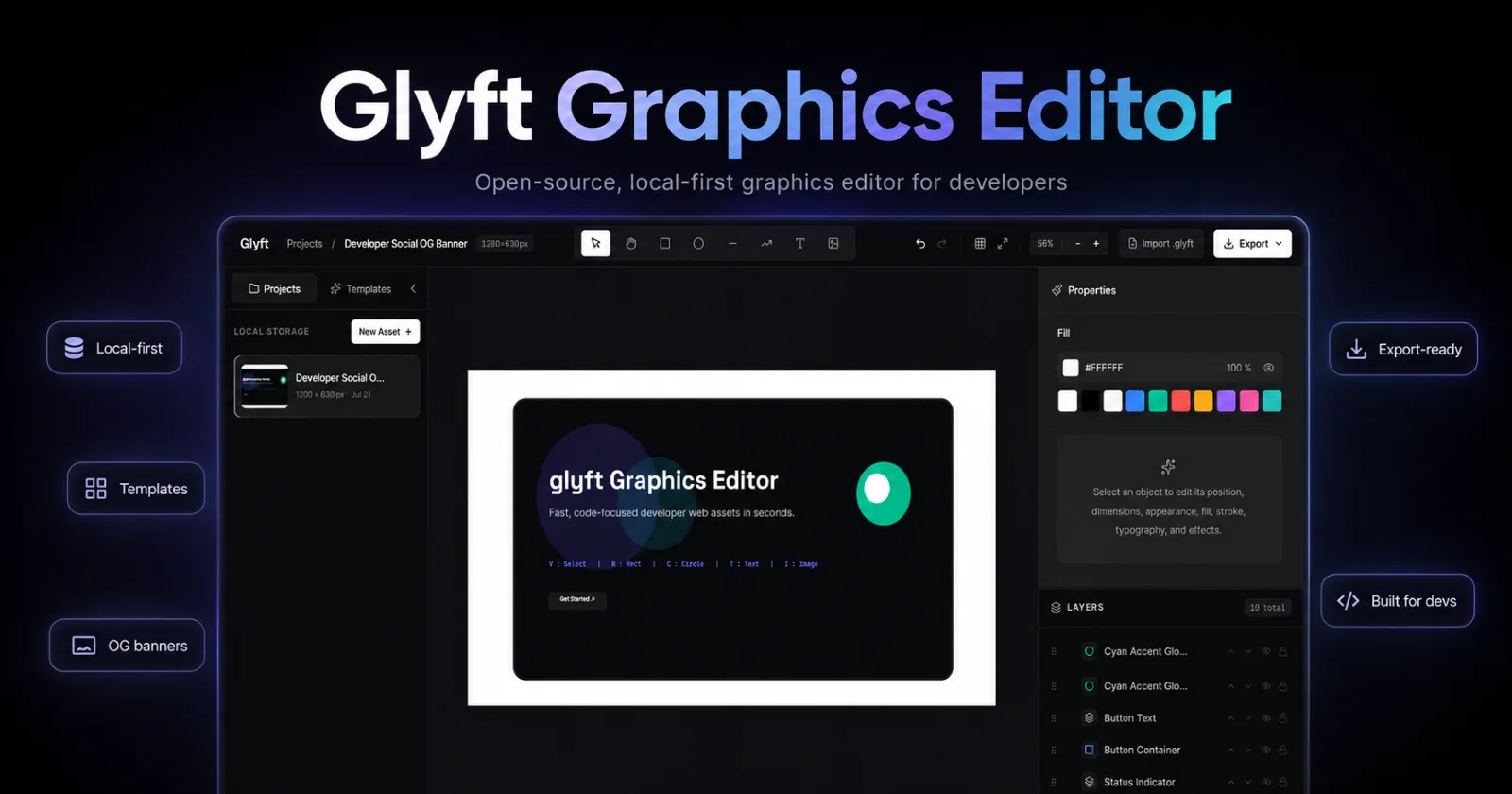Click the New Asset button
1512x794 pixels.
coord(386,332)
